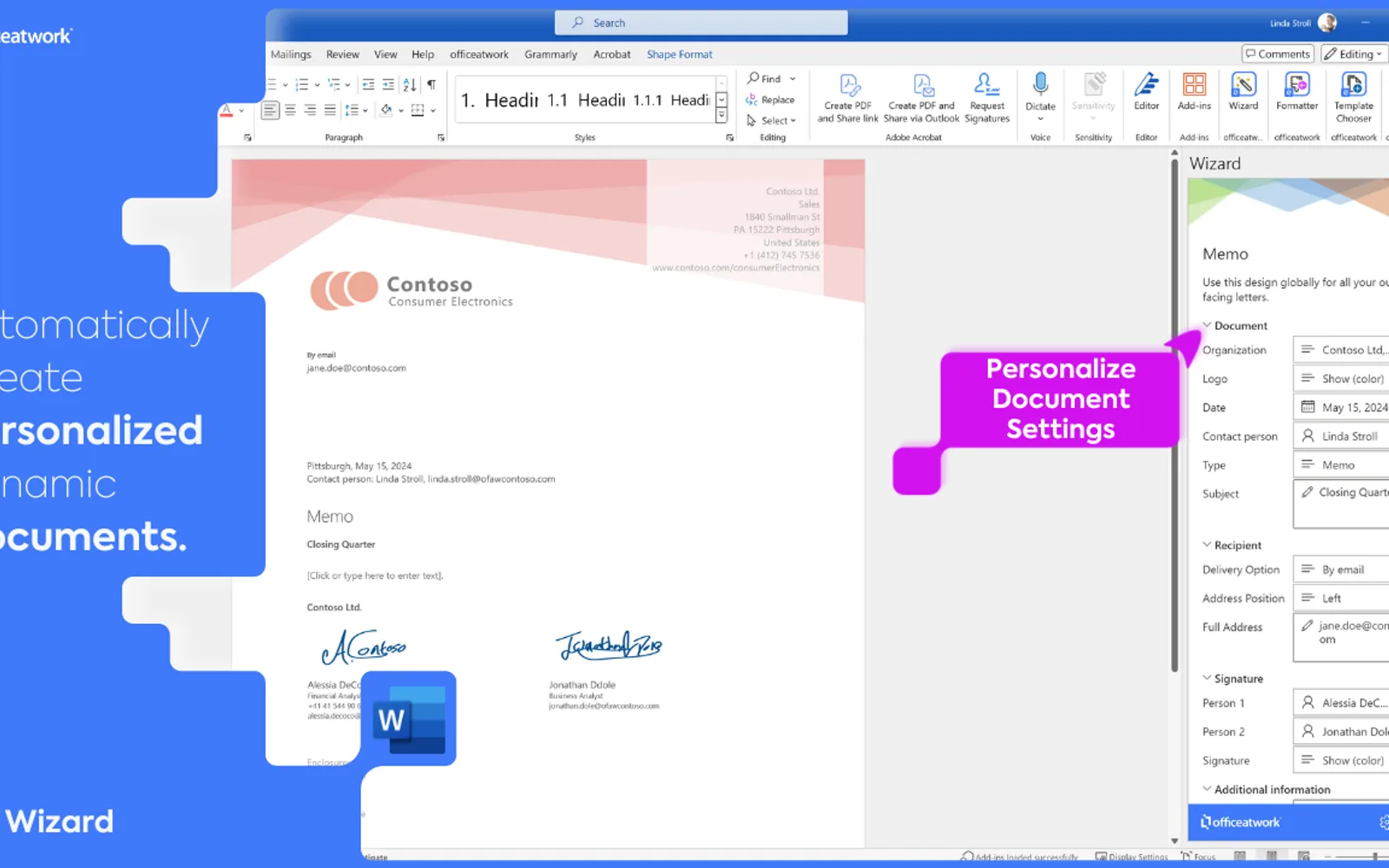Switch to the Shape Format tab
Screen dimensions: 1389x868
[679, 54]
